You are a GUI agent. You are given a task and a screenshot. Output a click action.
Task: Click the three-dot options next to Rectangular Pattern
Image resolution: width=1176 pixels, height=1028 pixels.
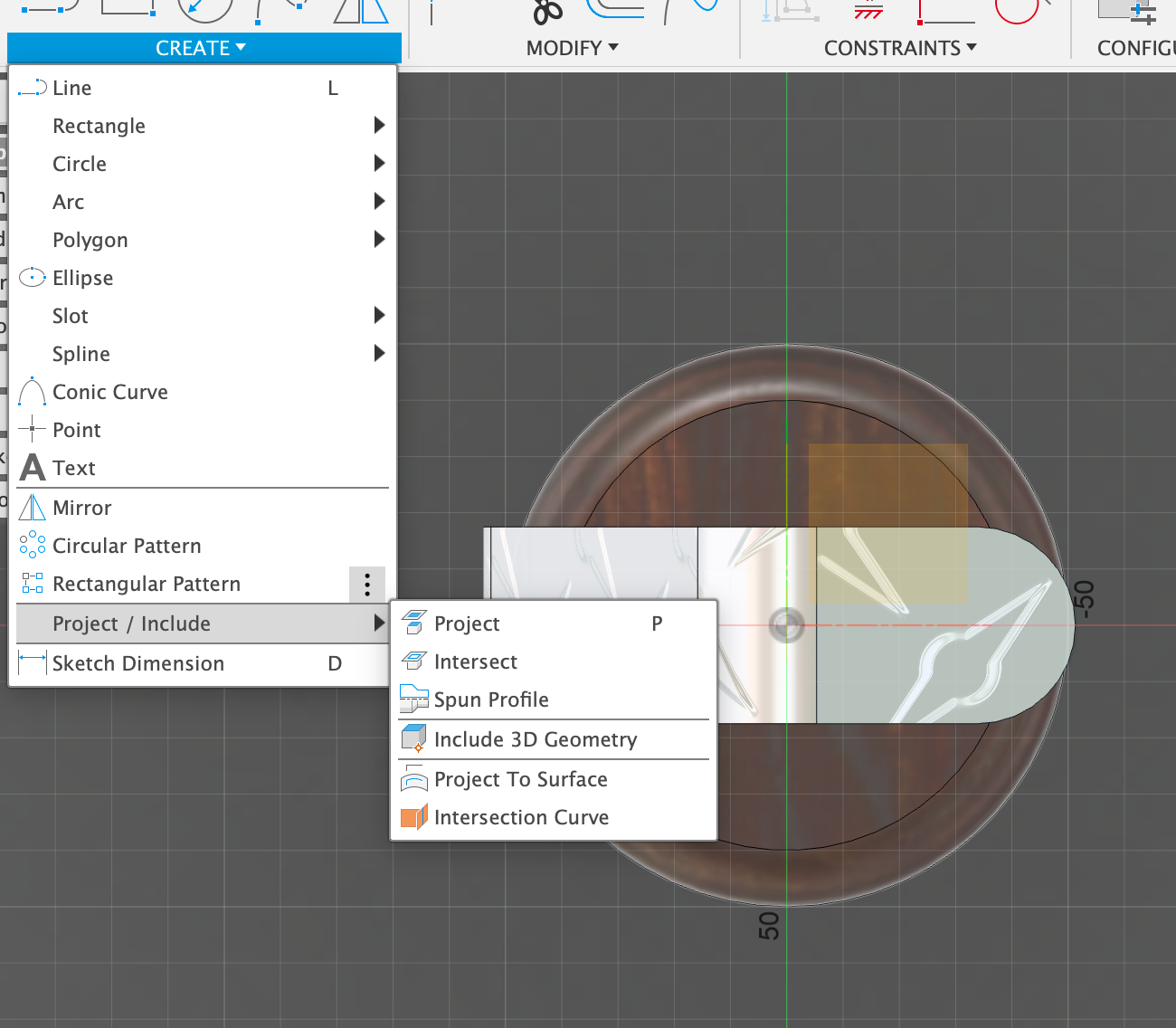coord(367,585)
